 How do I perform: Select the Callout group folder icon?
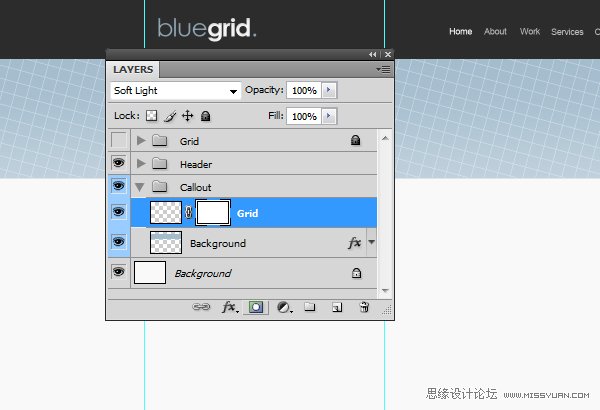coord(160,186)
